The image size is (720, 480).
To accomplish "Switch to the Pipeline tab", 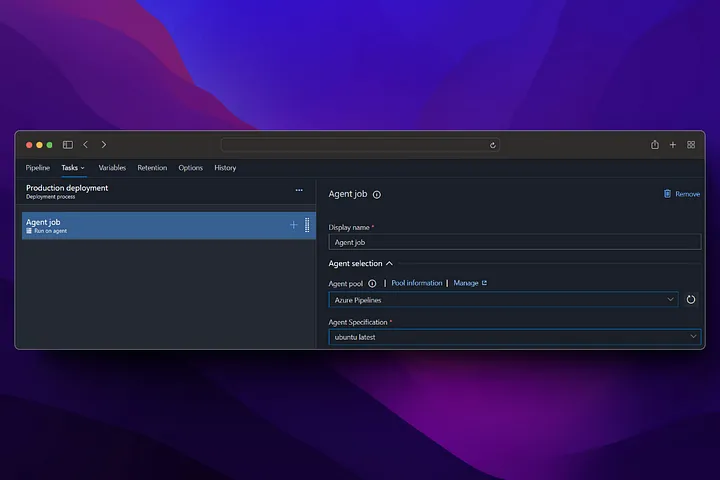I will [x=38, y=168].
